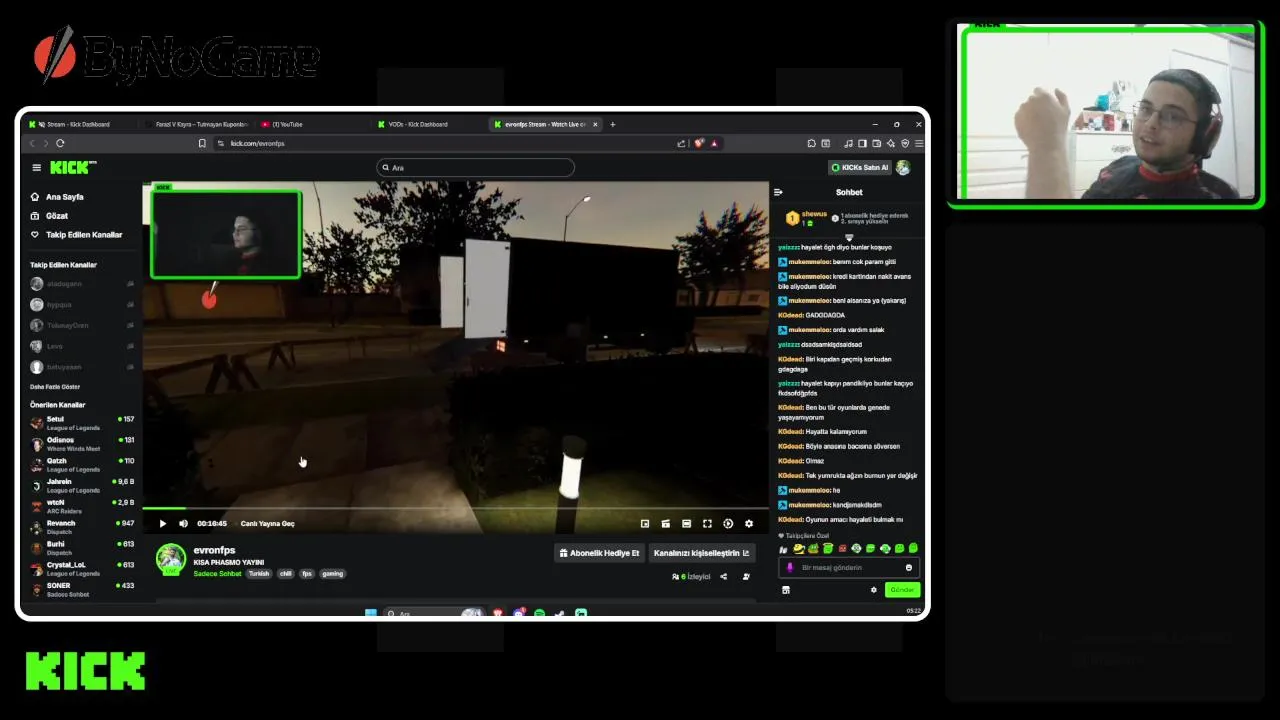Click the Bir mesaj gönderin chat input

click(848, 567)
